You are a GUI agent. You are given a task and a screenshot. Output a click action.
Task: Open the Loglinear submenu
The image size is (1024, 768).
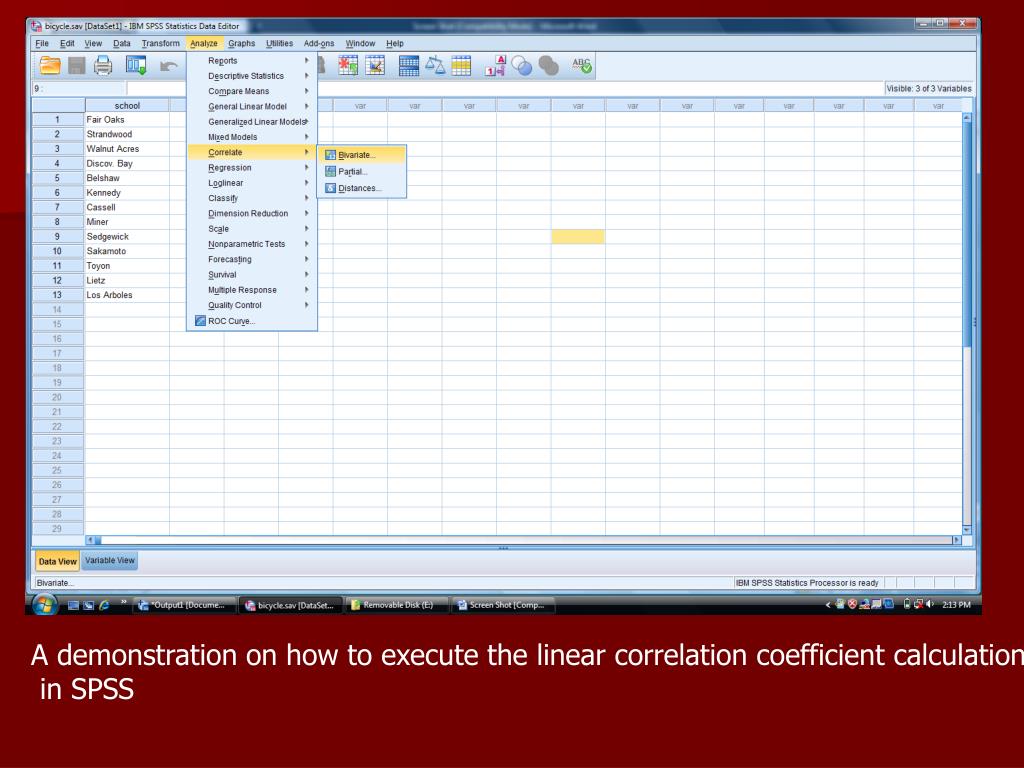pos(251,183)
